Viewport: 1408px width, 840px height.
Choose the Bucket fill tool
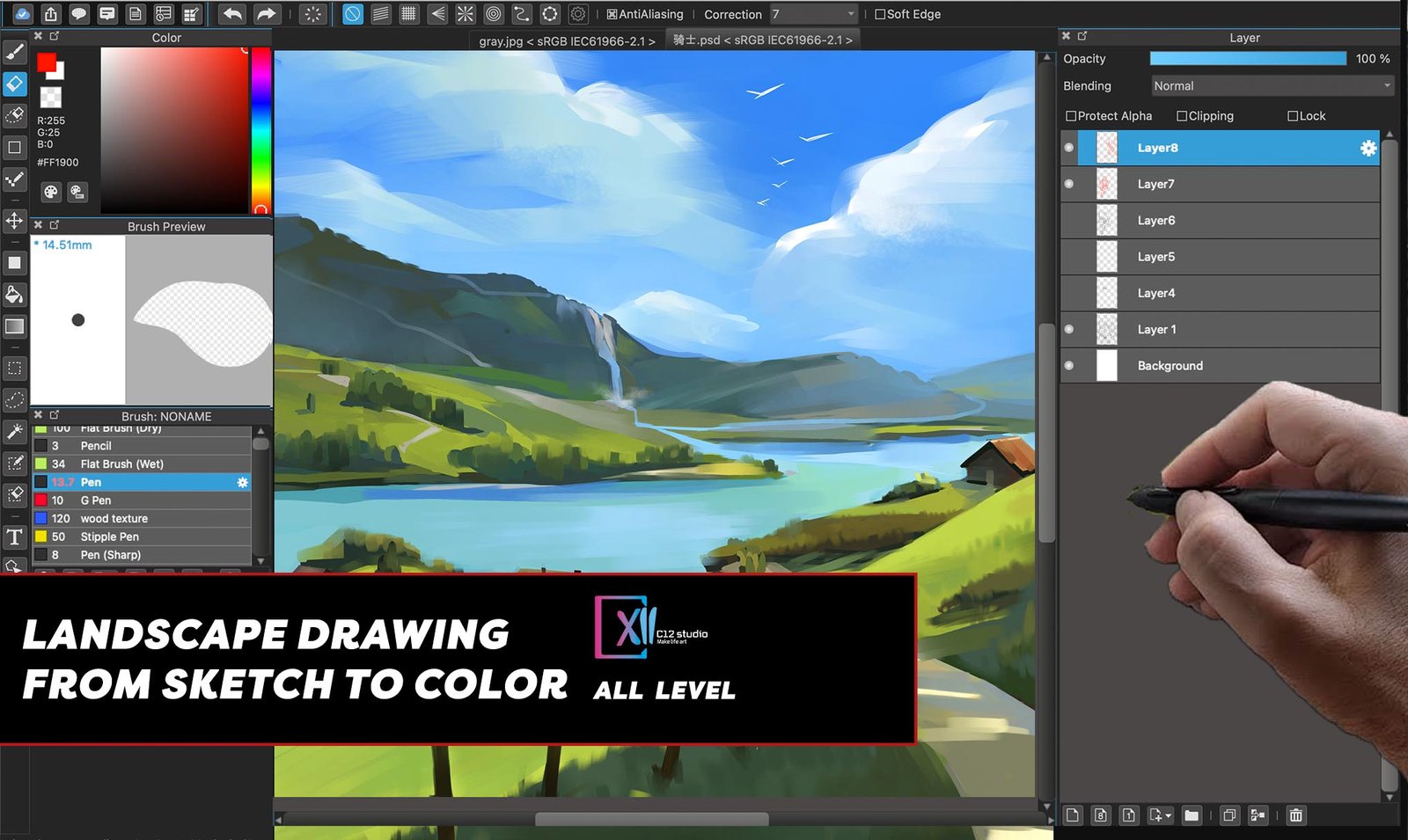coord(15,295)
